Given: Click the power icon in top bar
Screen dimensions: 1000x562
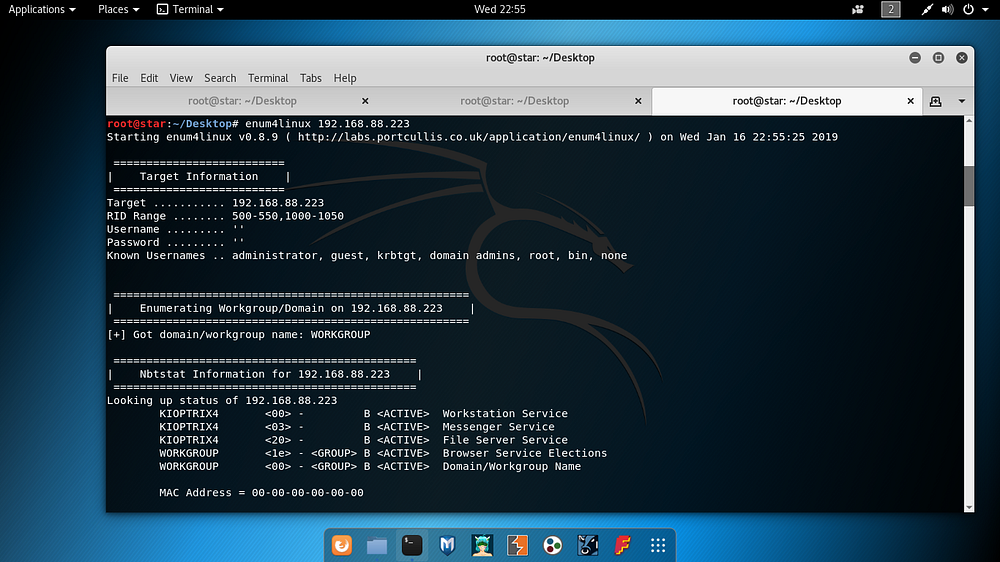Looking at the screenshot, I should (968, 9).
